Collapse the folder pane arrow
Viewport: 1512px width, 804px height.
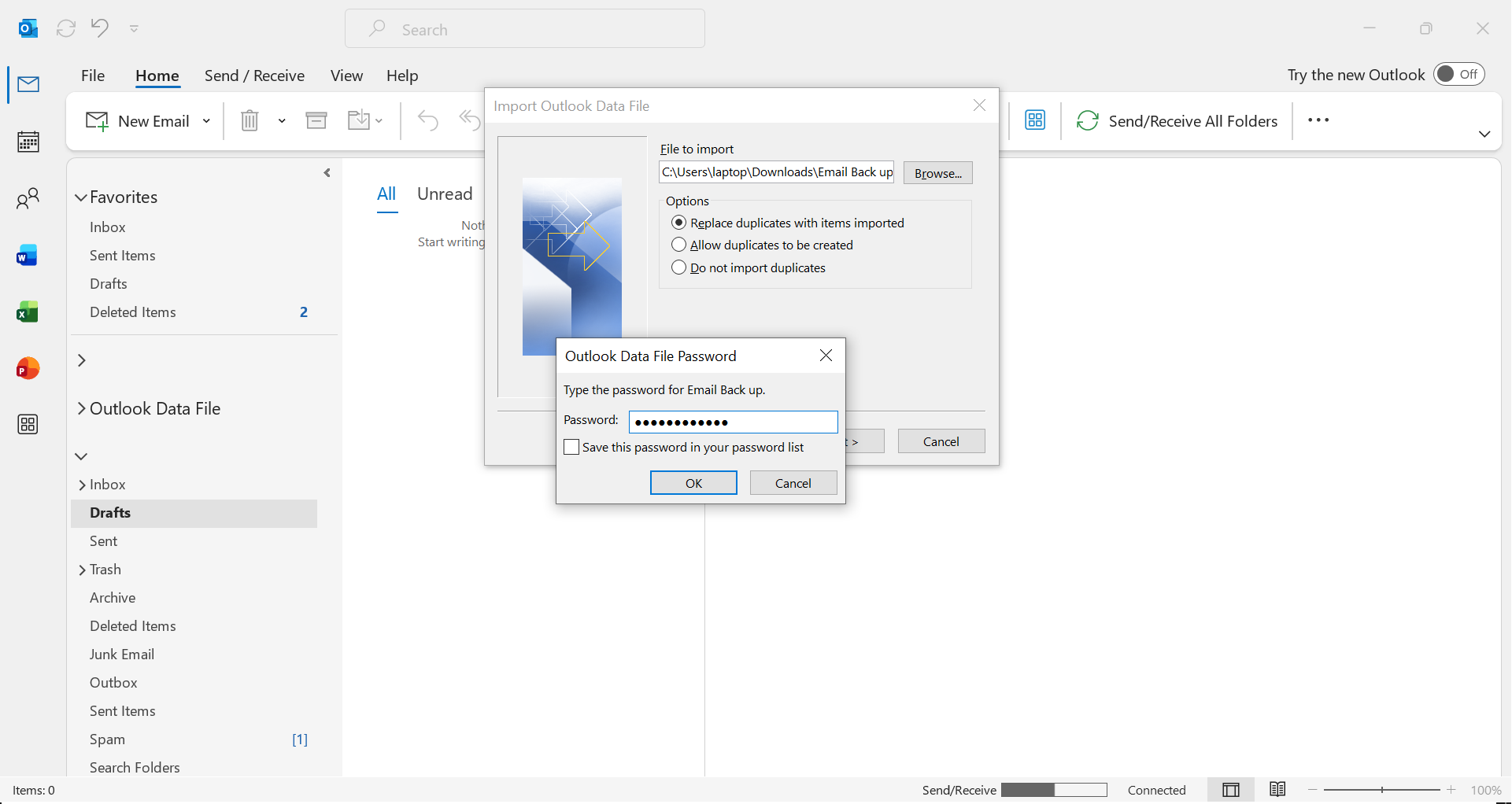click(x=327, y=173)
